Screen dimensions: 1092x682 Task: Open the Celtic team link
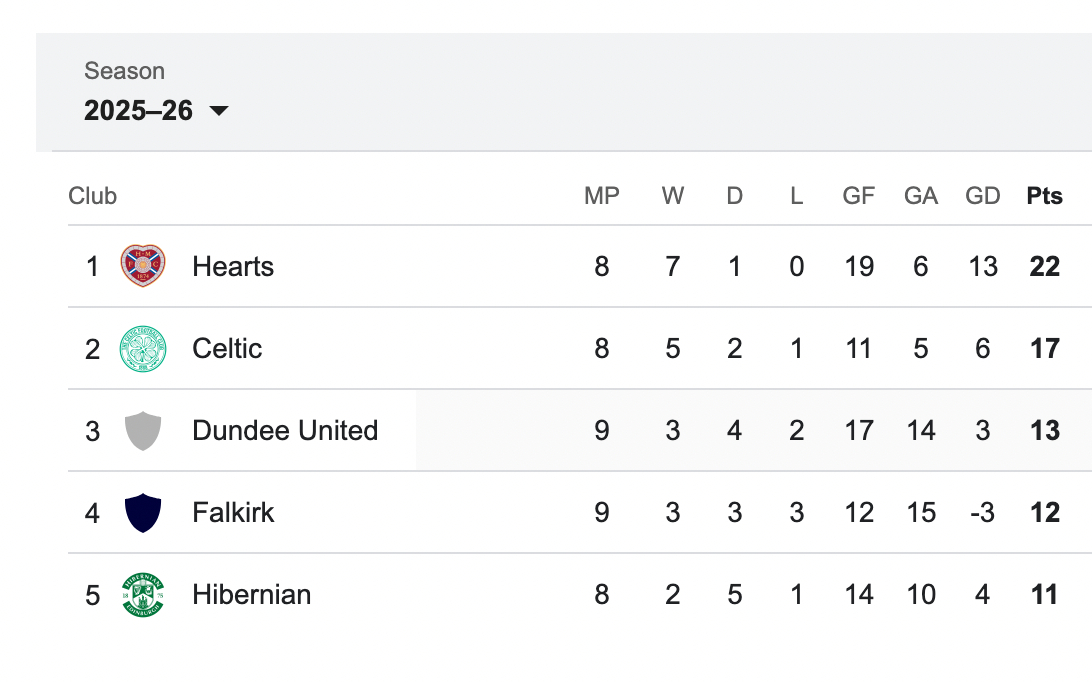227,349
